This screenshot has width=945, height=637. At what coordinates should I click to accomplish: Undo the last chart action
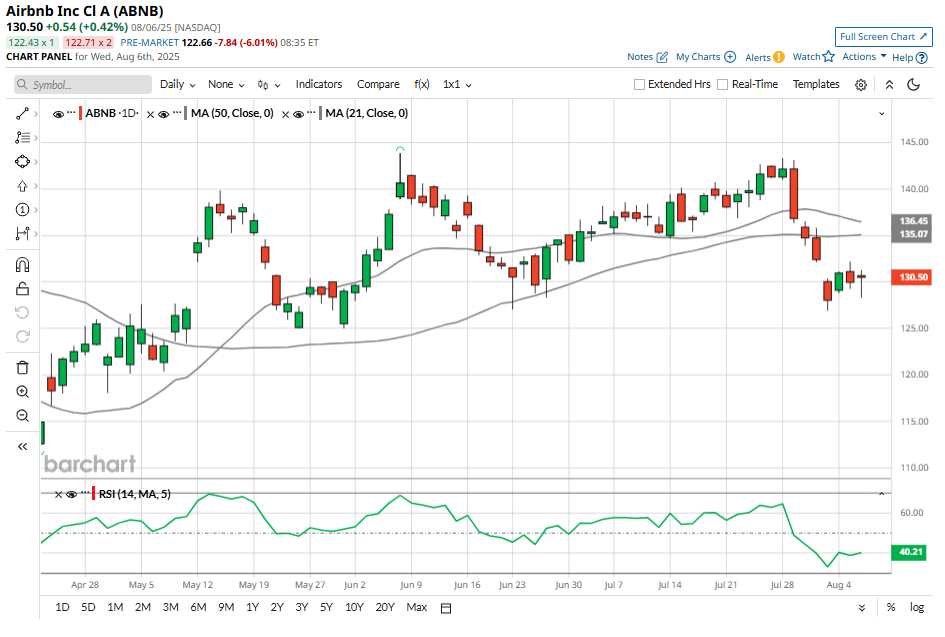click(x=22, y=312)
